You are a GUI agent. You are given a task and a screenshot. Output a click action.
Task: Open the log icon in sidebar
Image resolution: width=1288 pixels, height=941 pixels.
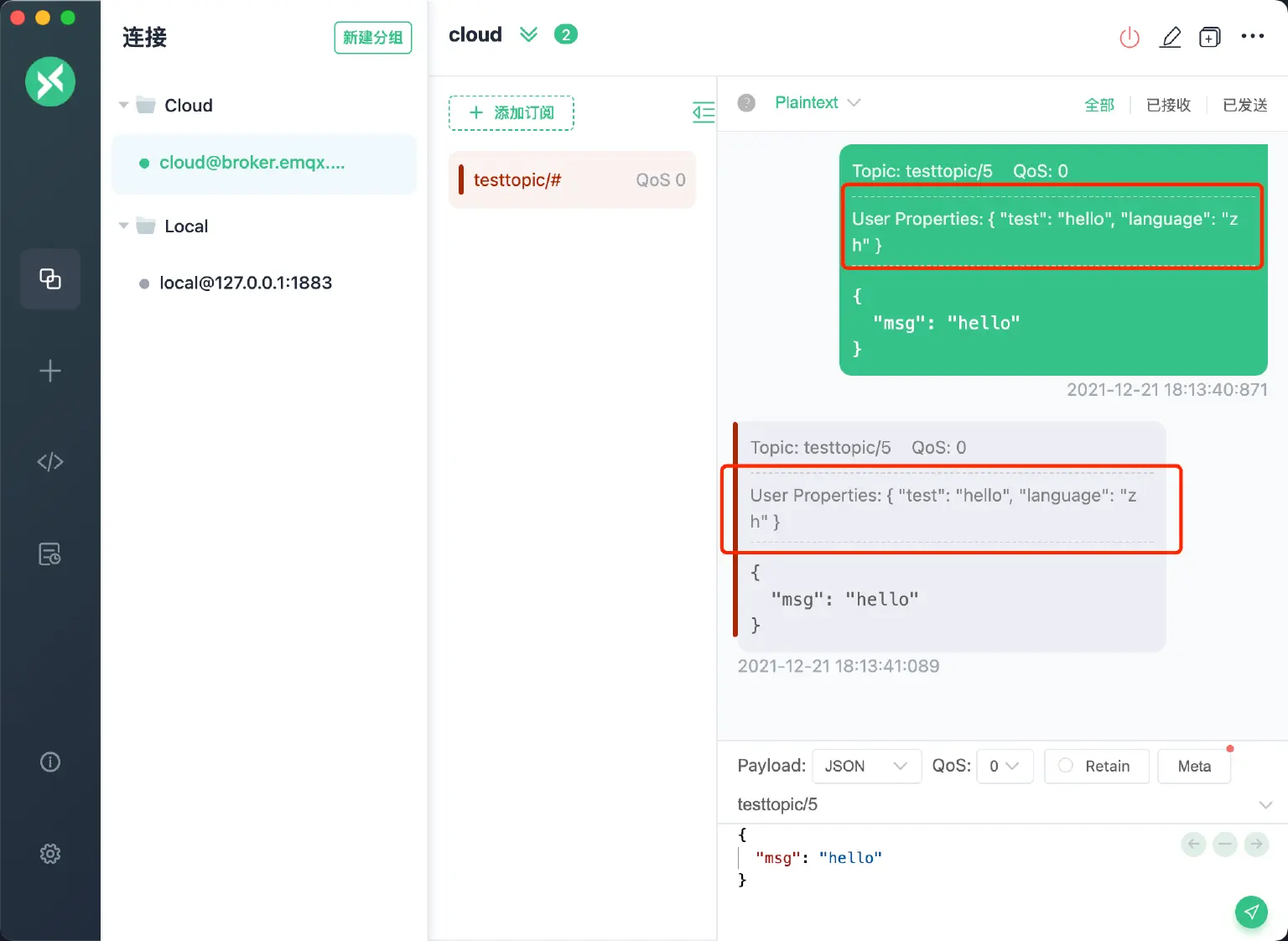[50, 554]
